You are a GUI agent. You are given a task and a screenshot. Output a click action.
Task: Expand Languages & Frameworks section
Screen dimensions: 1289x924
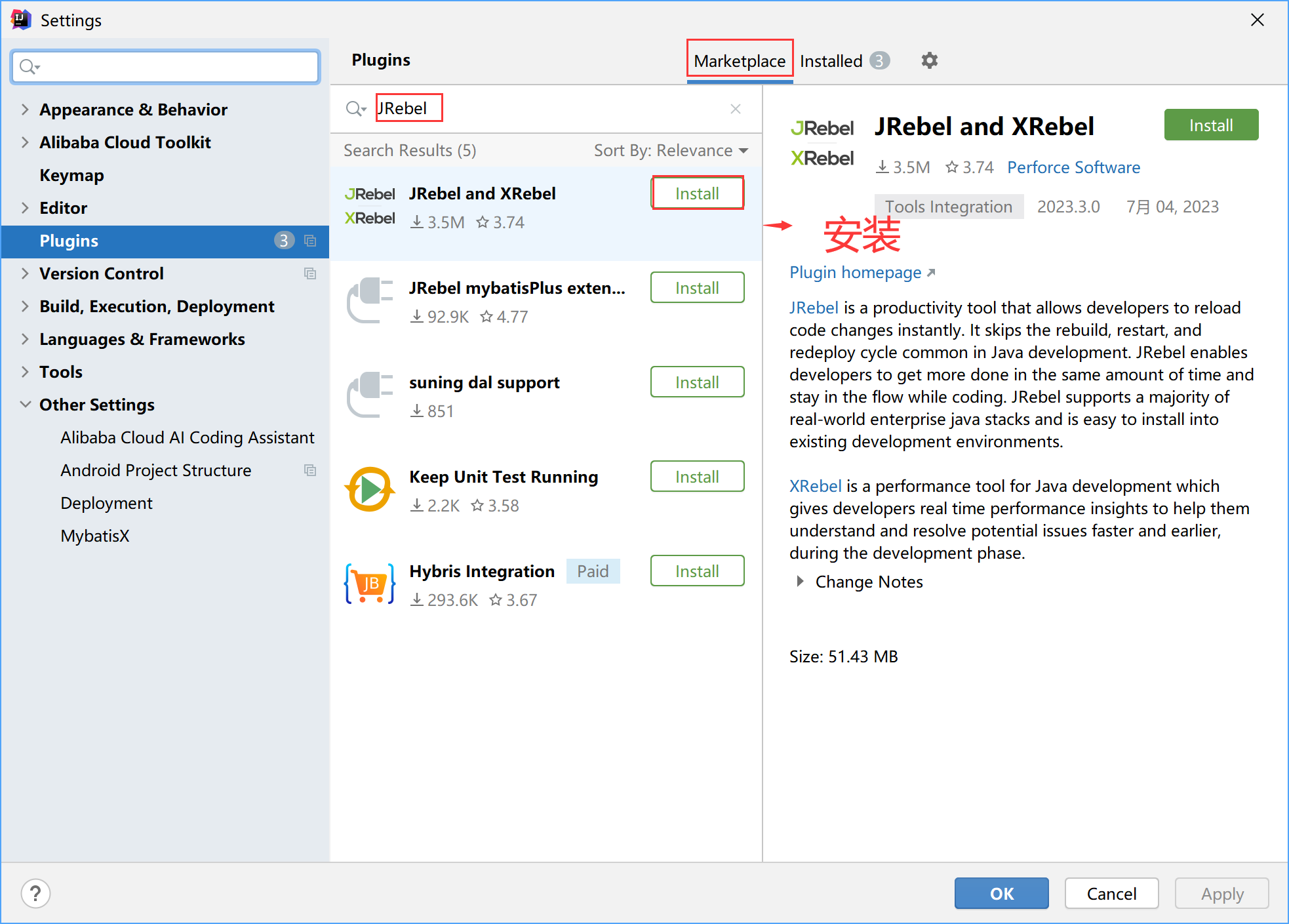(x=25, y=339)
